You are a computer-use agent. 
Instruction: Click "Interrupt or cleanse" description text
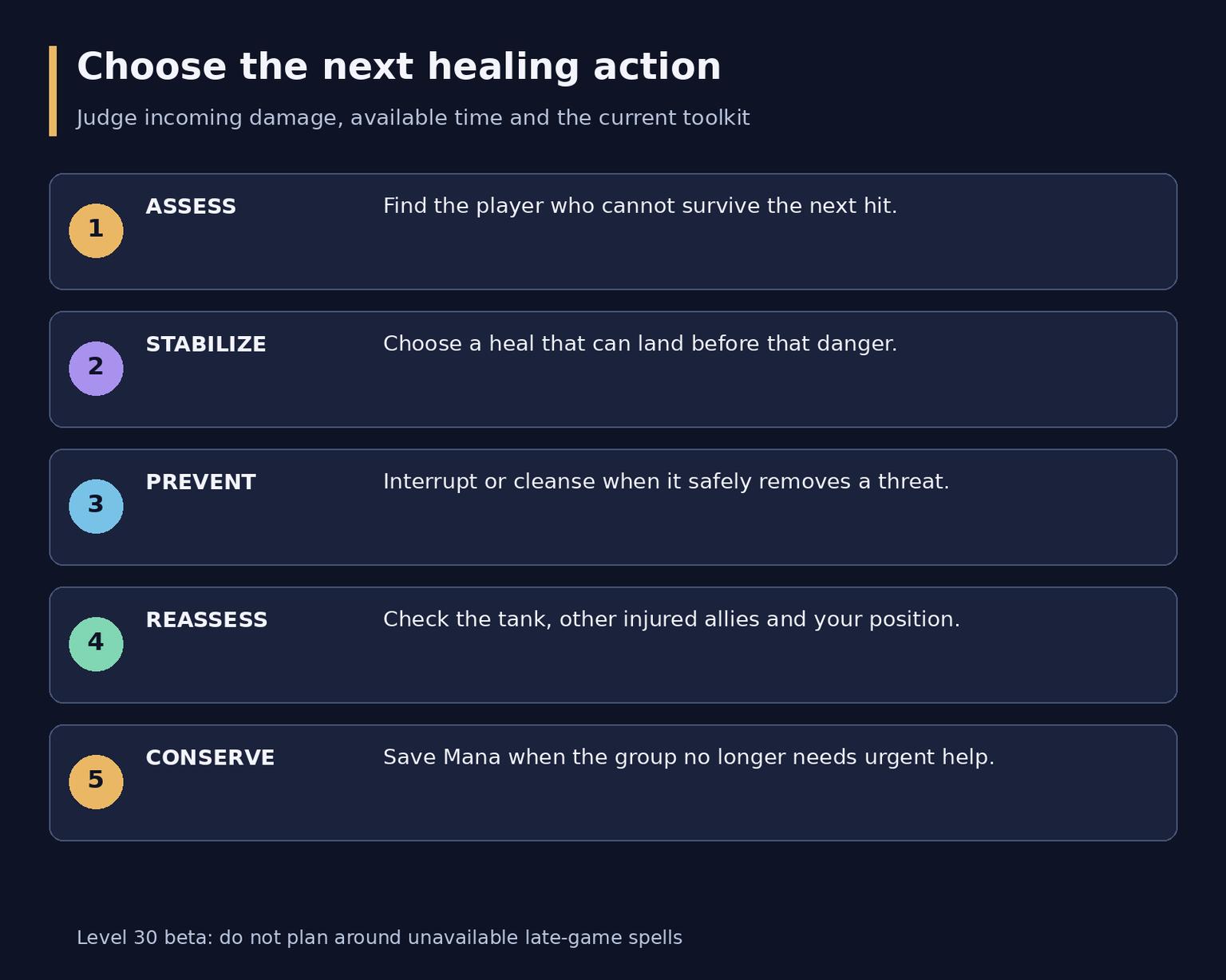(666, 482)
